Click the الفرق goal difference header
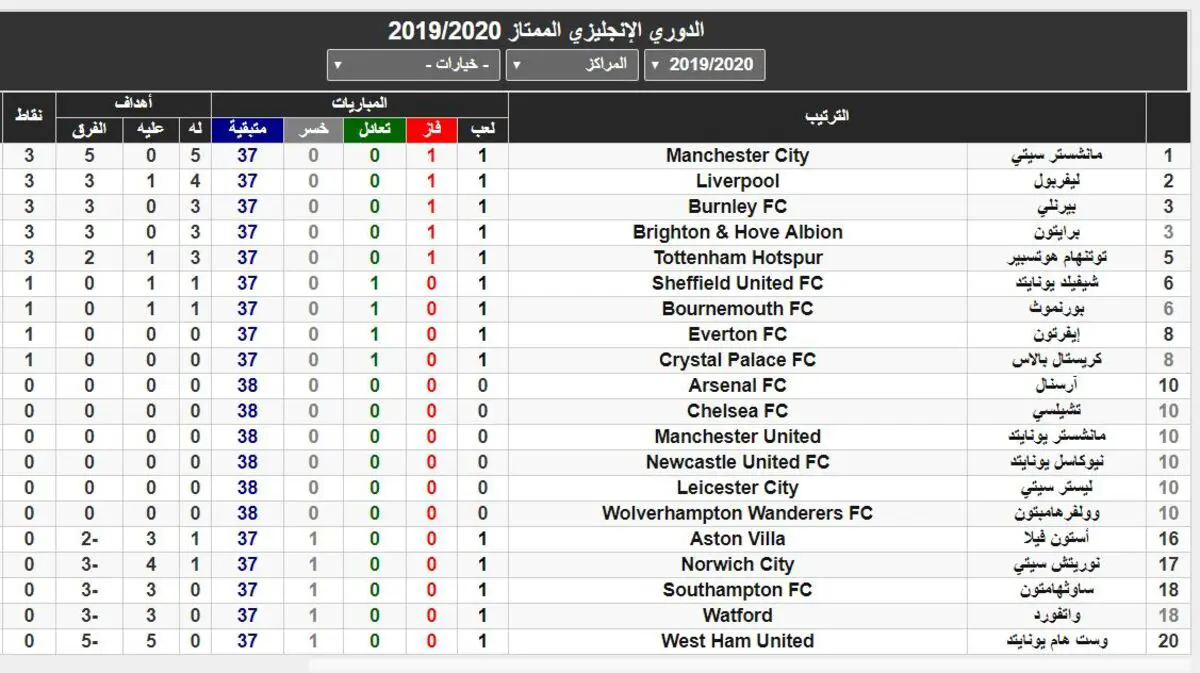Image resolution: width=1200 pixels, height=673 pixels. [x=89, y=130]
